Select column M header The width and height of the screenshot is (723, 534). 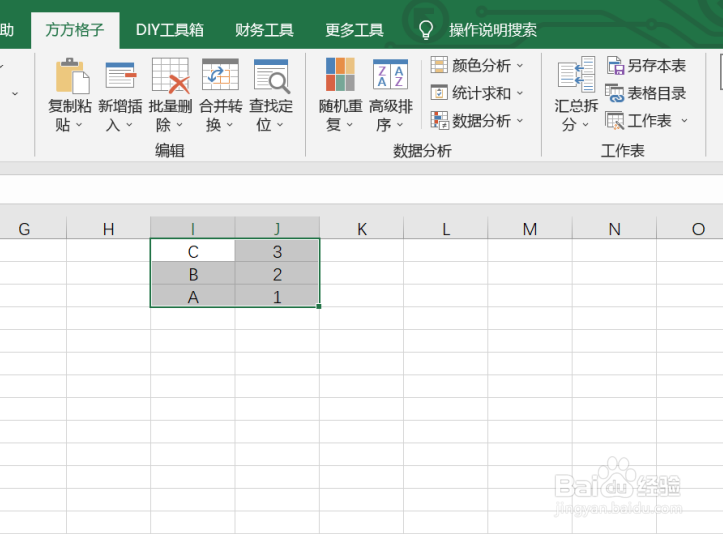(530, 229)
